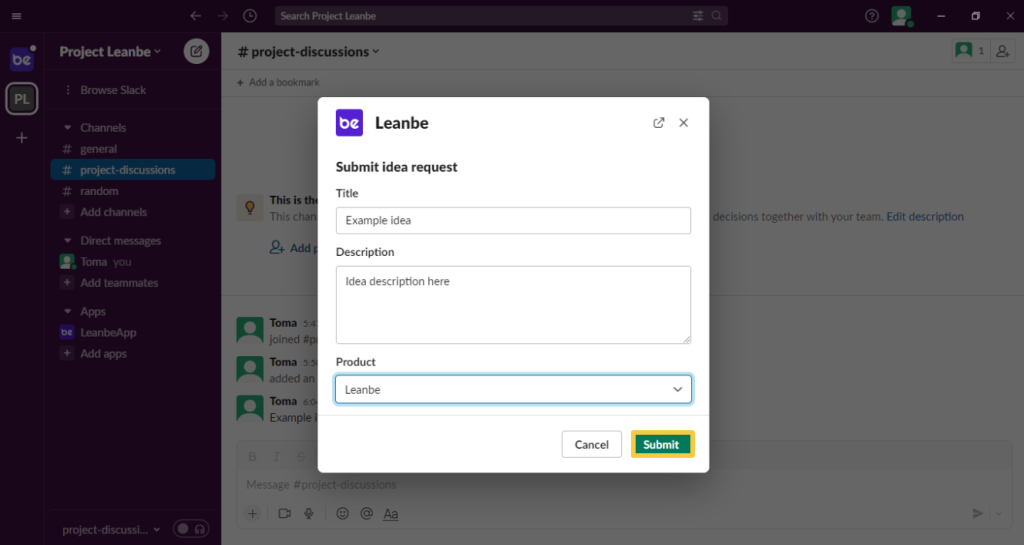
Task: Click the add workspace plus icon
Action: [21, 137]
